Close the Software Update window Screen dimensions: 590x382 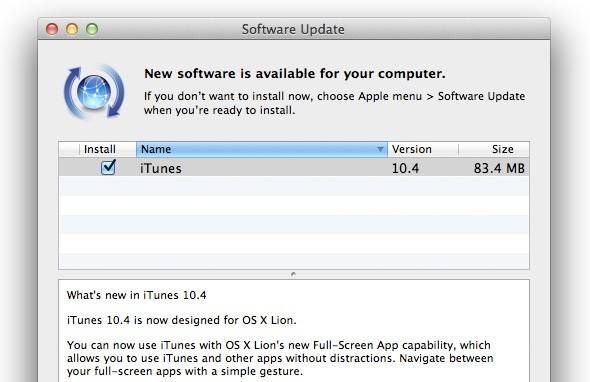click(52, 29)
